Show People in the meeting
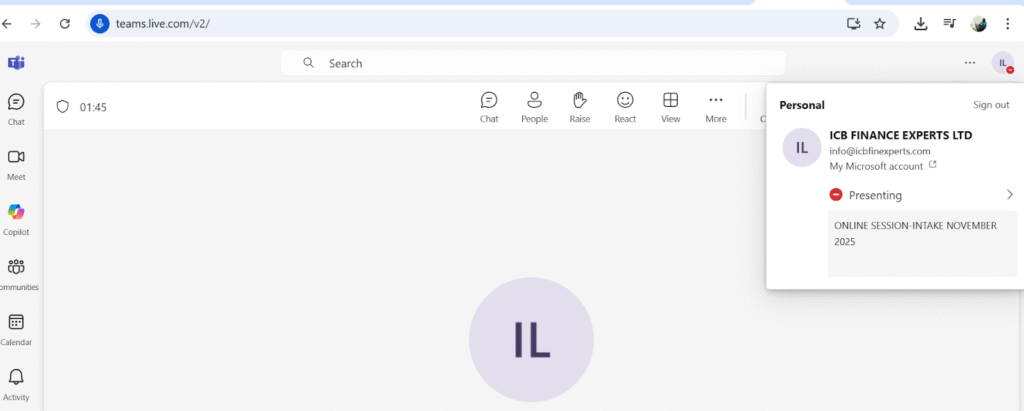 click(534, 107)
